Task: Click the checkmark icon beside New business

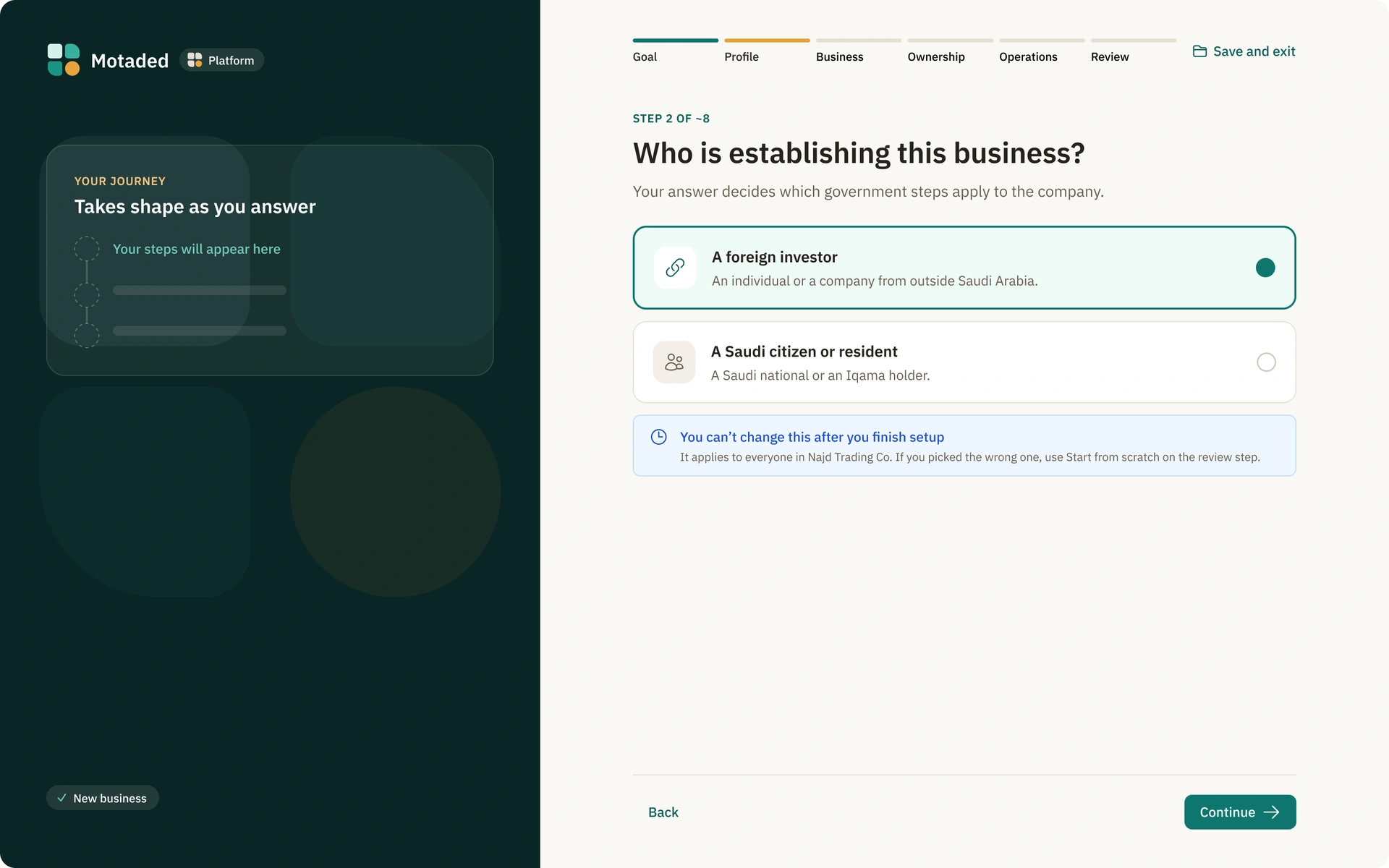Action: pyautogui.click(x=61, y=798)
